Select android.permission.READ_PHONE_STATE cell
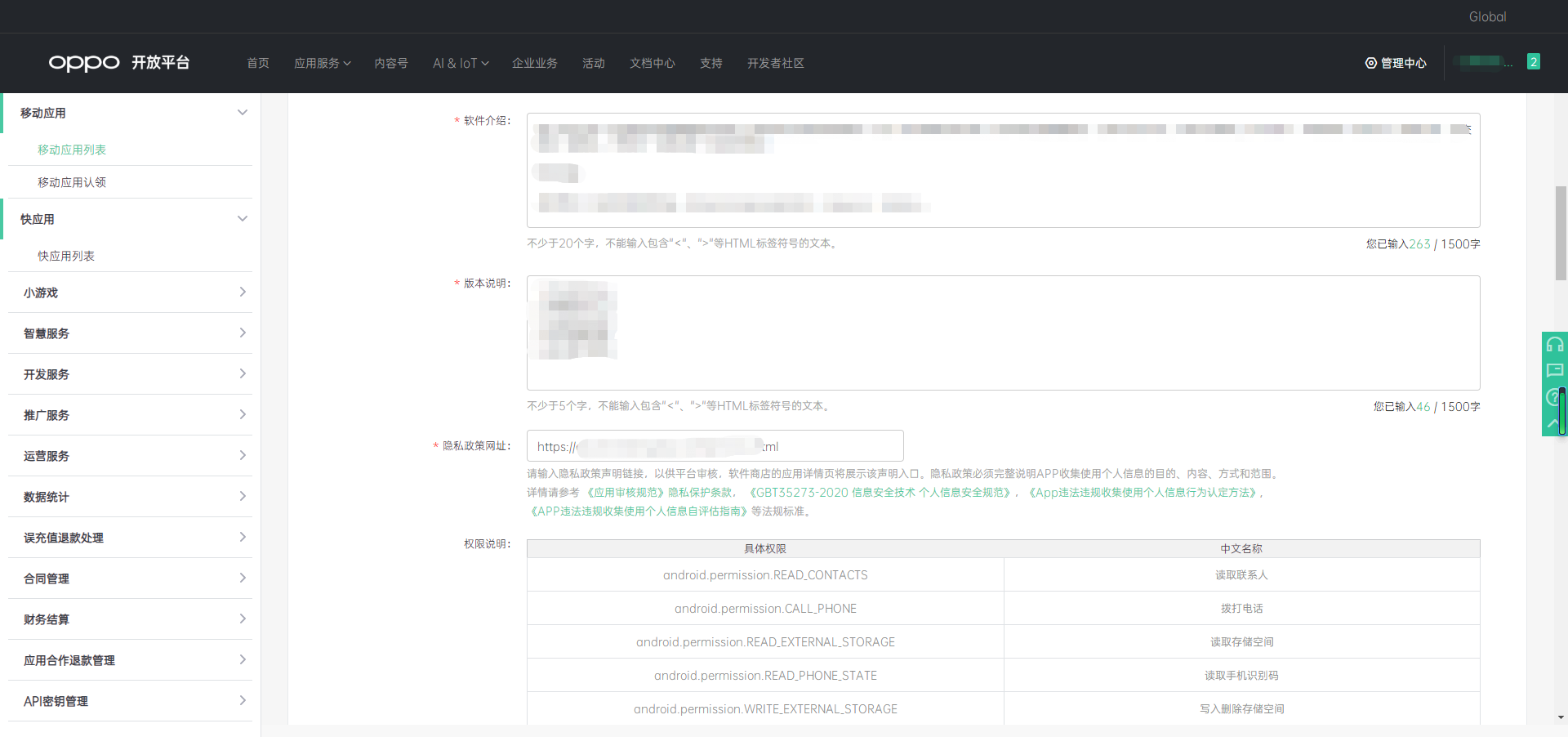Screen dimensions: 1568x737 coord(765,676)
